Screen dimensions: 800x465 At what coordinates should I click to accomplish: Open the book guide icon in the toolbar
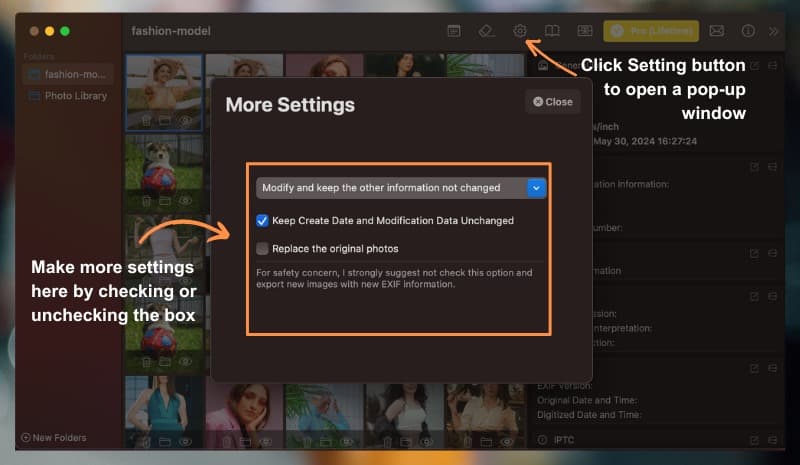tap(552, 31)
